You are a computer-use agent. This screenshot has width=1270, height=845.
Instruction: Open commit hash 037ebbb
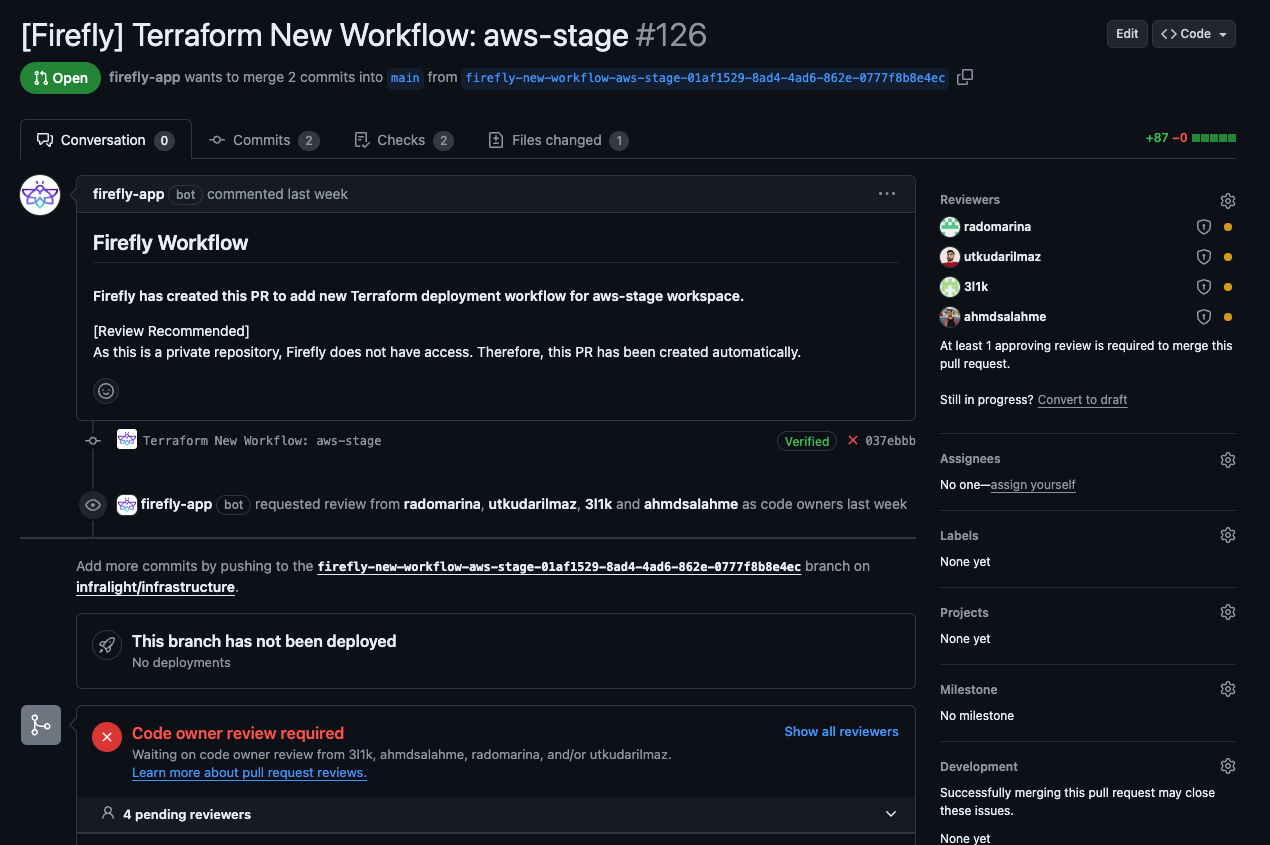(x=890, y=441)
